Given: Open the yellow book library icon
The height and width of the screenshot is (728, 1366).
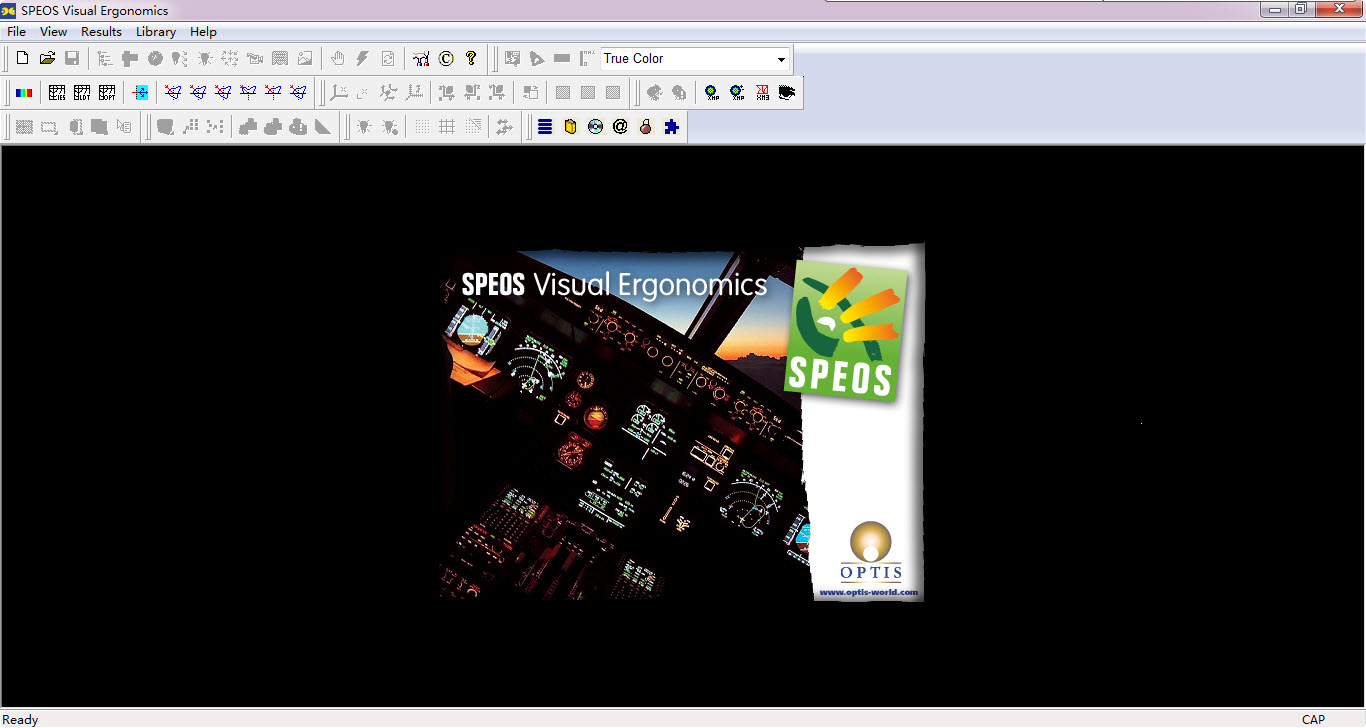Looking at the screenshot, I should click(x=570, y=127).
